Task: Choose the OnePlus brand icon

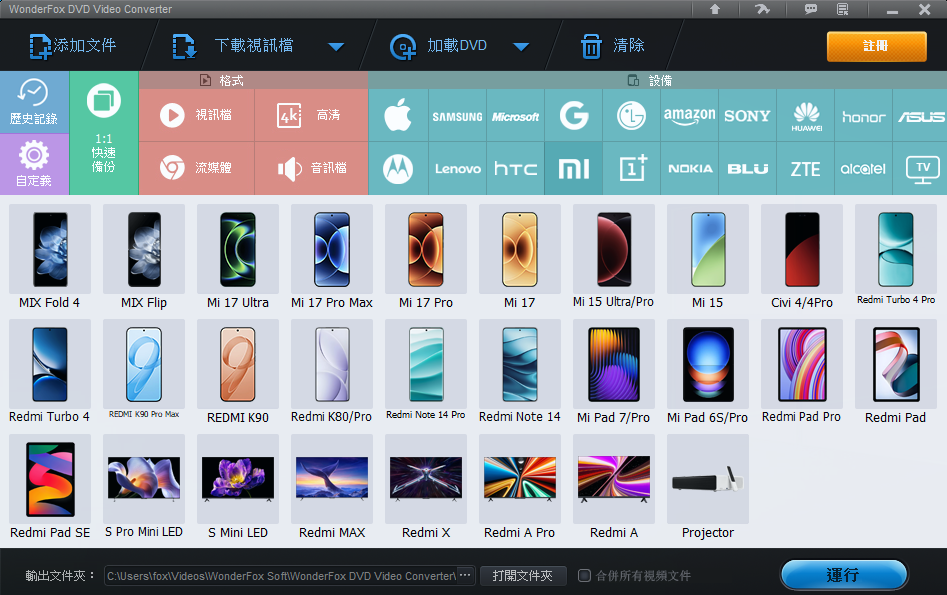Action: click(631, 169)
